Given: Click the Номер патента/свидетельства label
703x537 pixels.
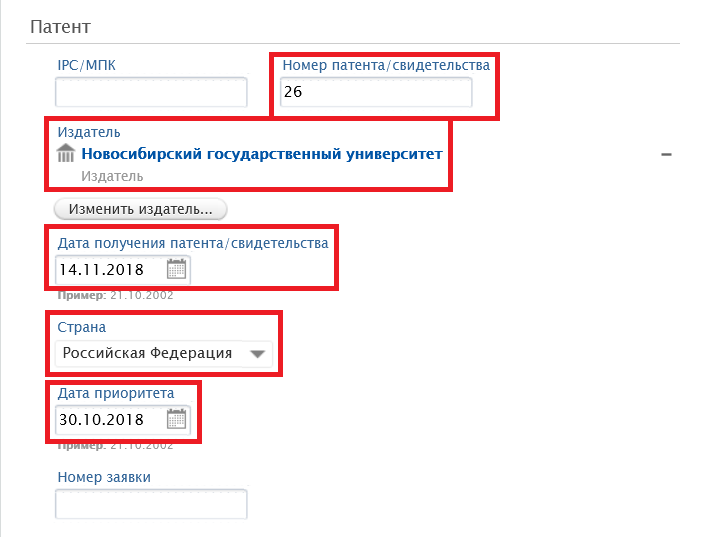Looking at the screenshot, I should 386,65.
